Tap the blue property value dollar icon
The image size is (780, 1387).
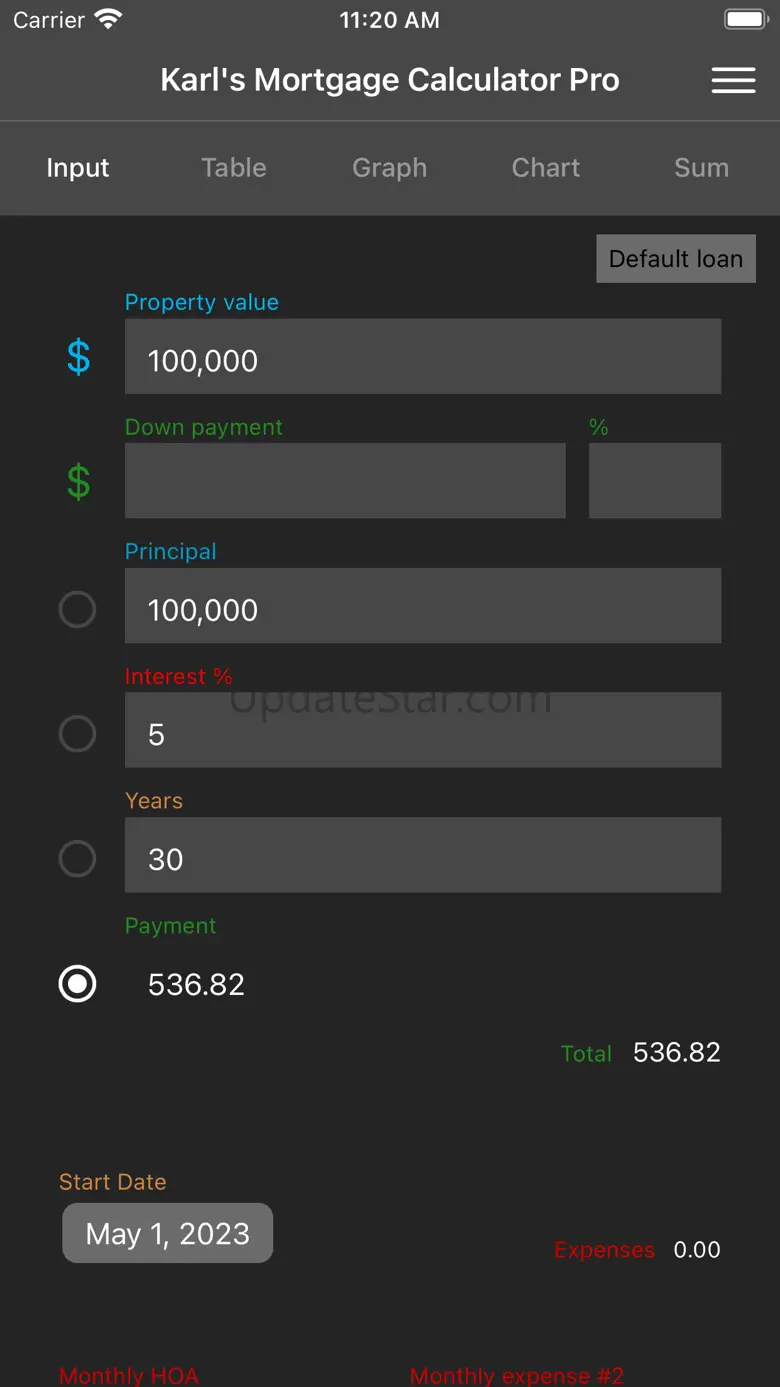pos(78,357)
